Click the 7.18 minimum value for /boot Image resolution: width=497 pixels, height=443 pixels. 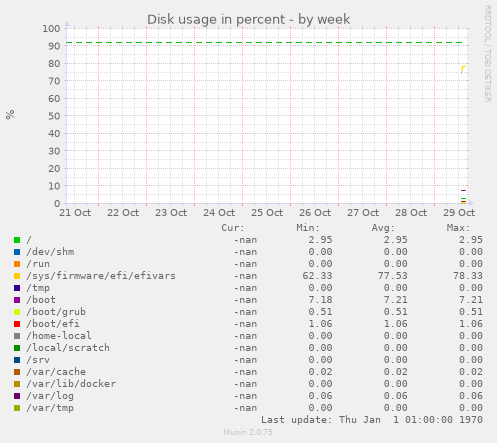point(320,300)
